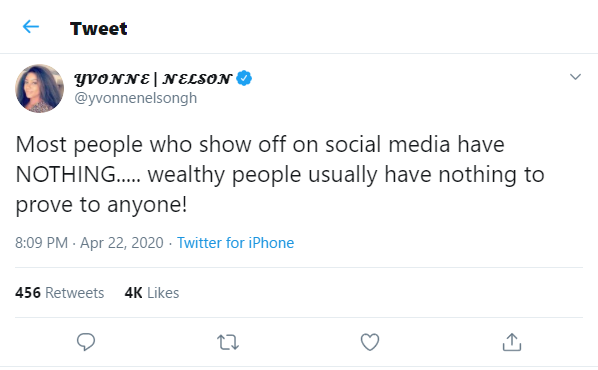Click the 8:09 PM timestamp

[x=42, y=243]
